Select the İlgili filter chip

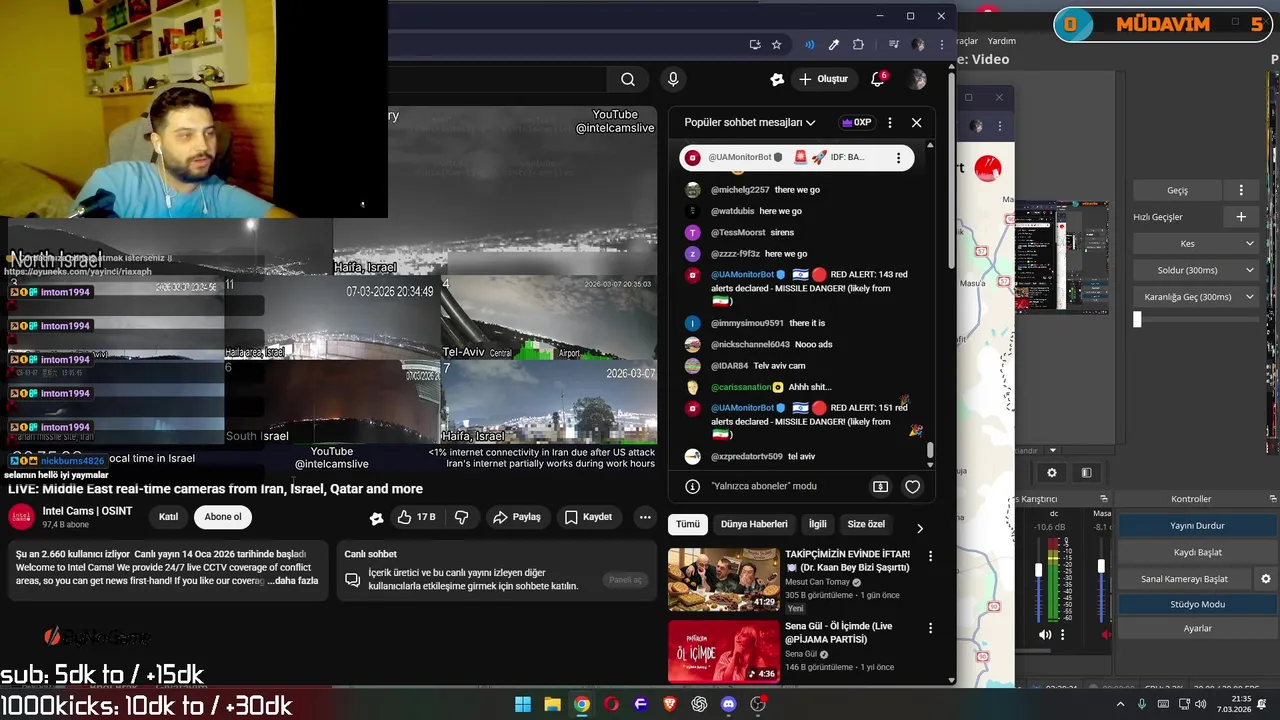click(x=818, y=524)
